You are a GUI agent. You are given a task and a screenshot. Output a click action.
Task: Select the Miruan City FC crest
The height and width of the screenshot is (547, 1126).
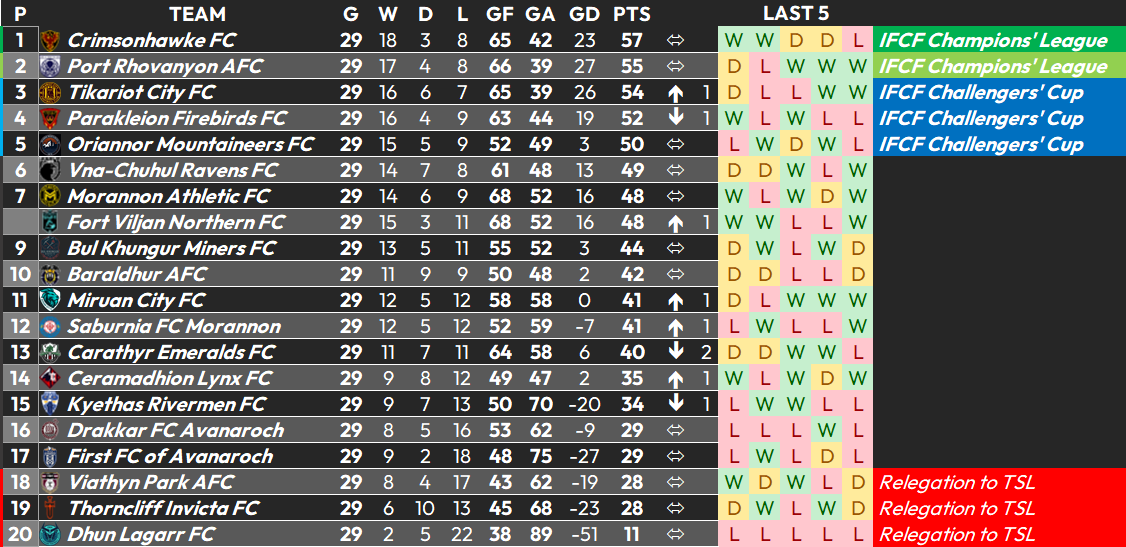[50, 300]
